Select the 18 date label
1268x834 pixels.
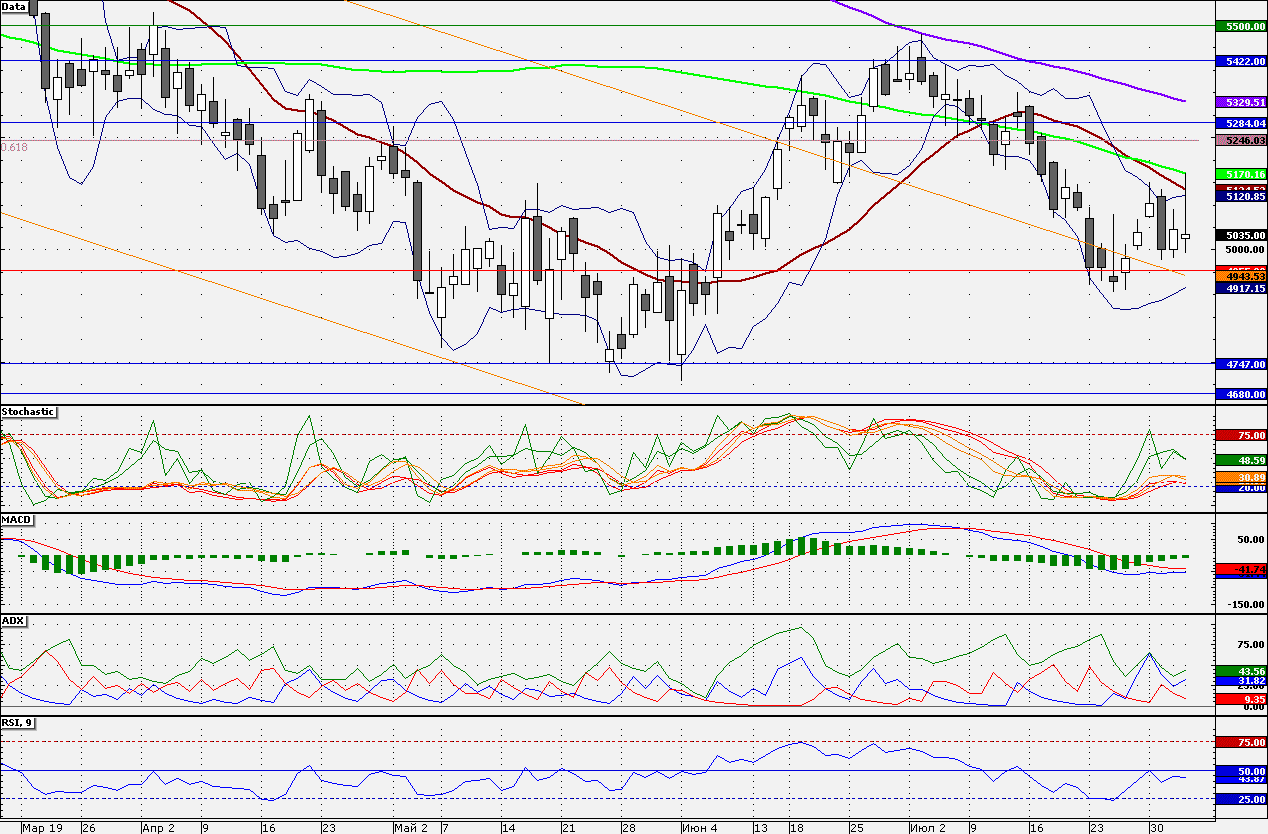[796, 828]
